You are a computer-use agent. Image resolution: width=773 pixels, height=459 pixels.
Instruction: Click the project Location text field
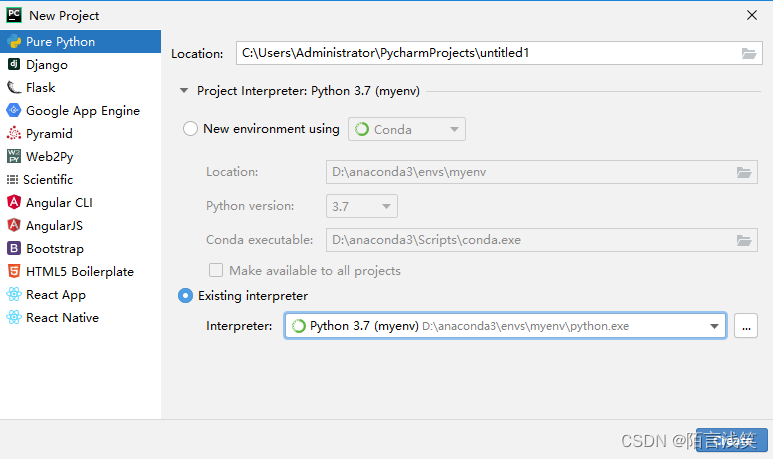click(x=499, y=53)
